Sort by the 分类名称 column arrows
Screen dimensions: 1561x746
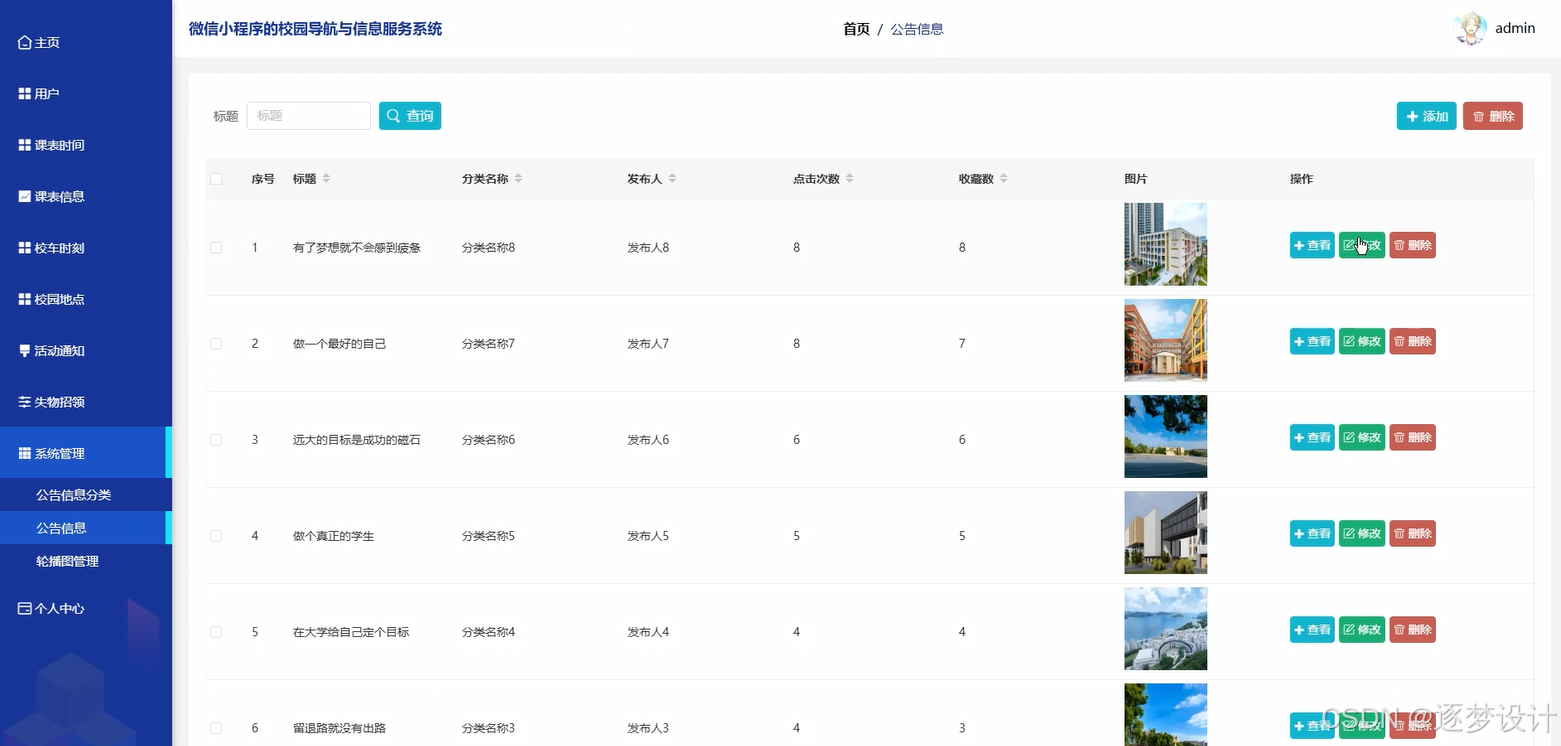click(518, 179)
